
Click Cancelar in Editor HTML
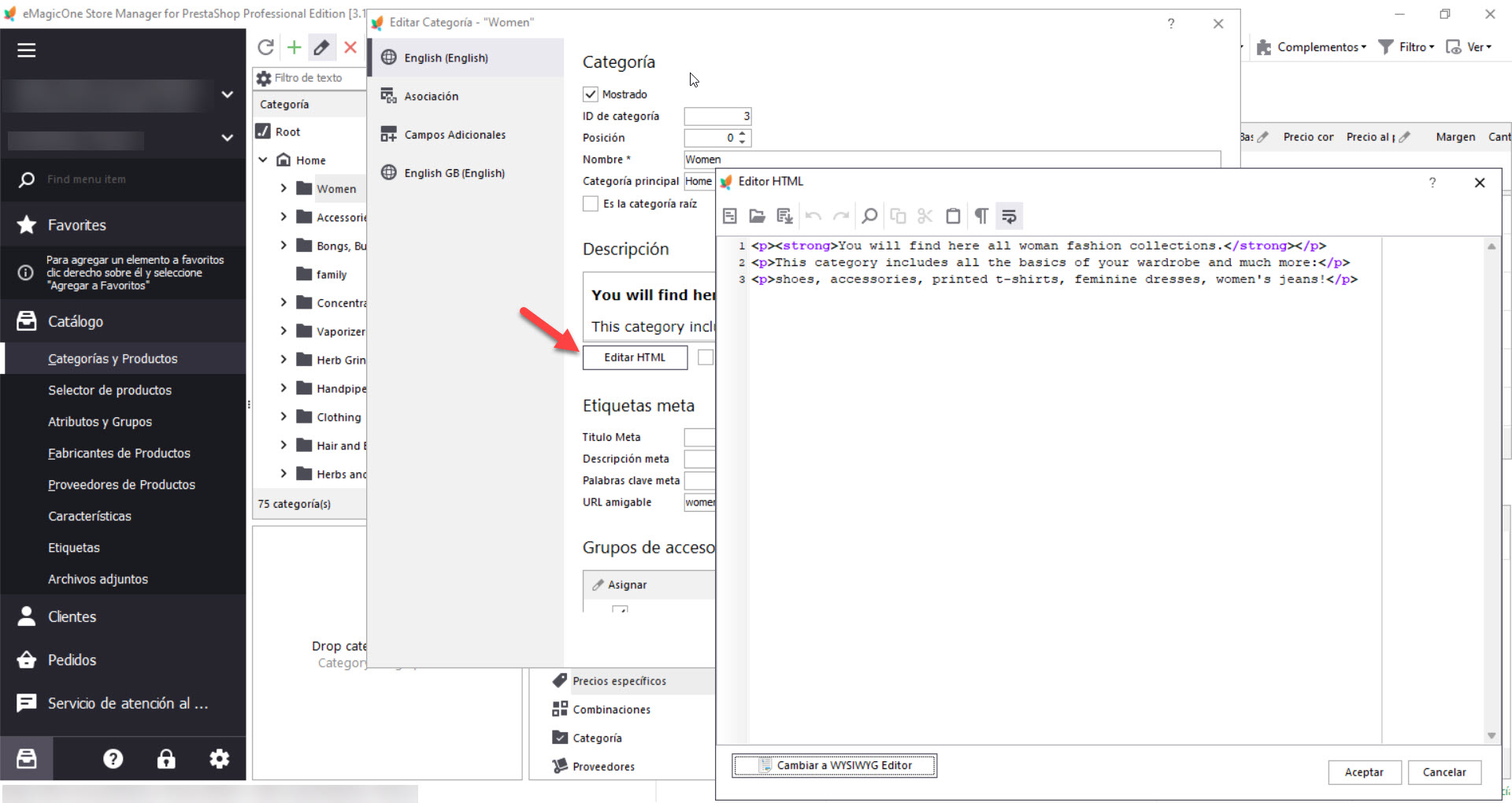click(1444, 772)
